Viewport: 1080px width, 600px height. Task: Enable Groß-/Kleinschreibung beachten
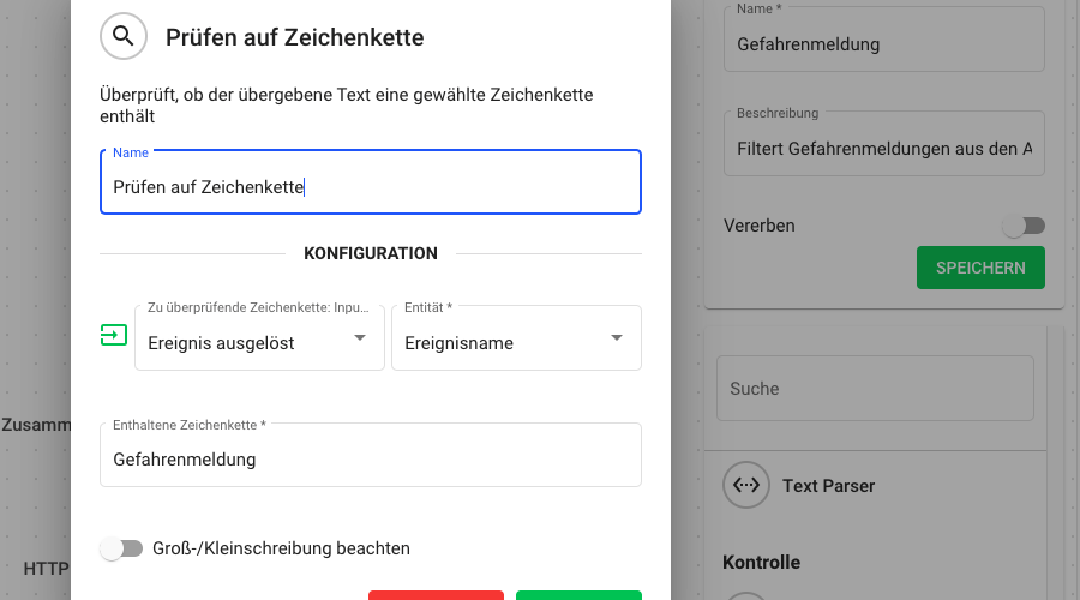click(x=121, y=548)
